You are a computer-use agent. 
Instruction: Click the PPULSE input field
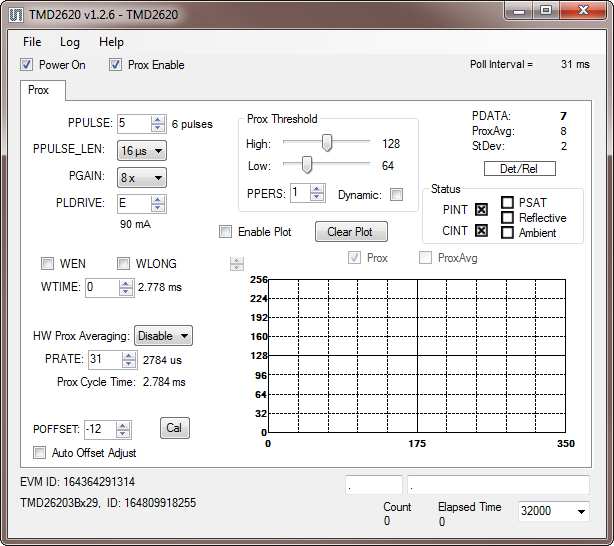click(134, 123)
